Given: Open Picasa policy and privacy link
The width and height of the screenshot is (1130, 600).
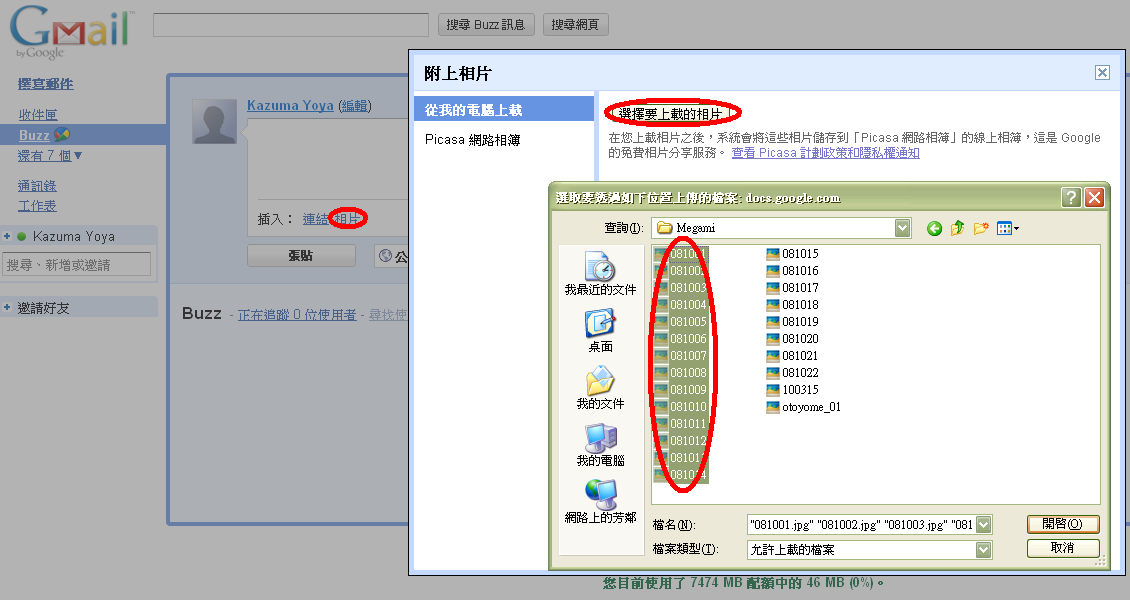Looking at the screenshot, I should pyautogui.click(x=825, y=153).
